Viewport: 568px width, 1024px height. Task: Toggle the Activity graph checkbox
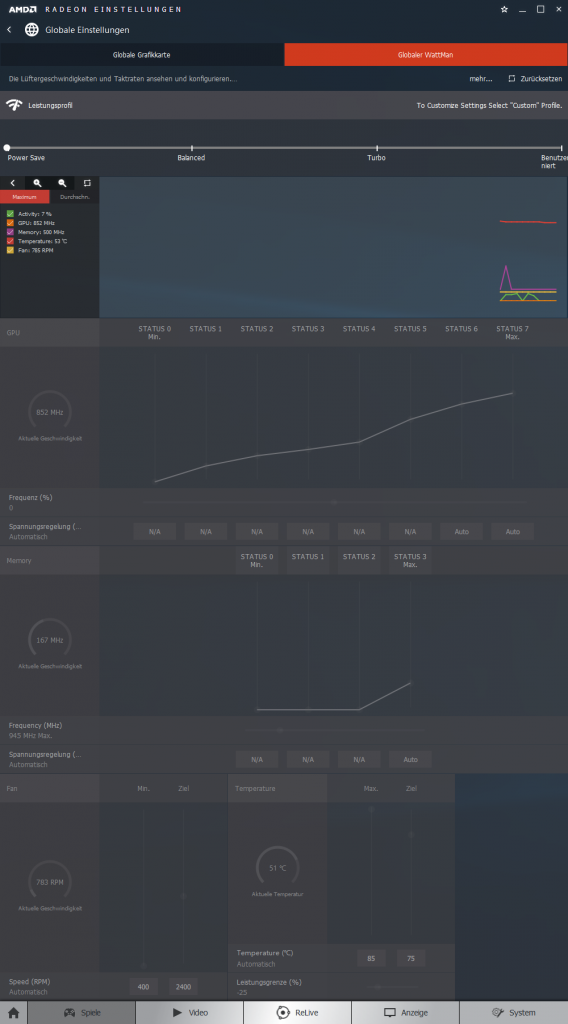(x=10, y=214)
